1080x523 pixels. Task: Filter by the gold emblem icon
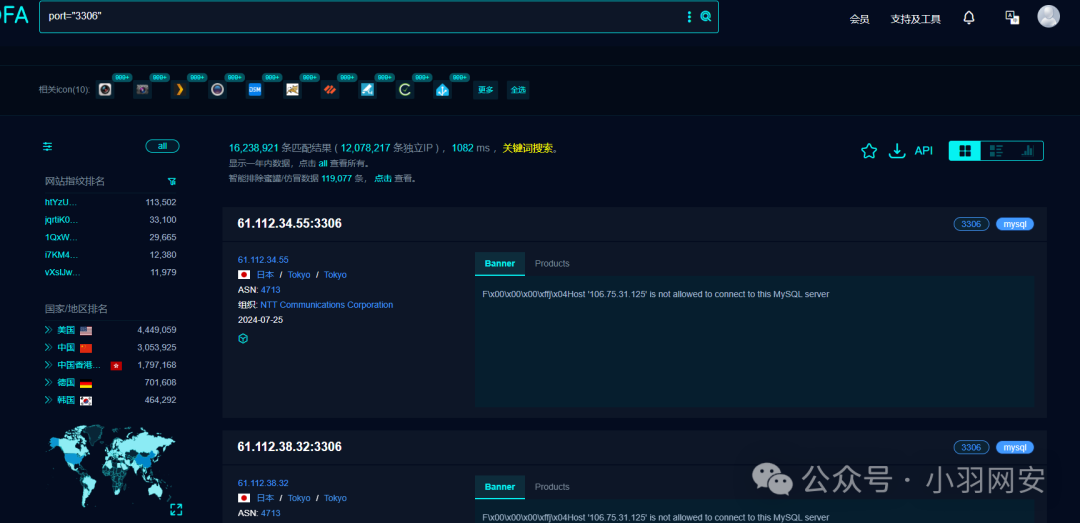tap(293, 90)
